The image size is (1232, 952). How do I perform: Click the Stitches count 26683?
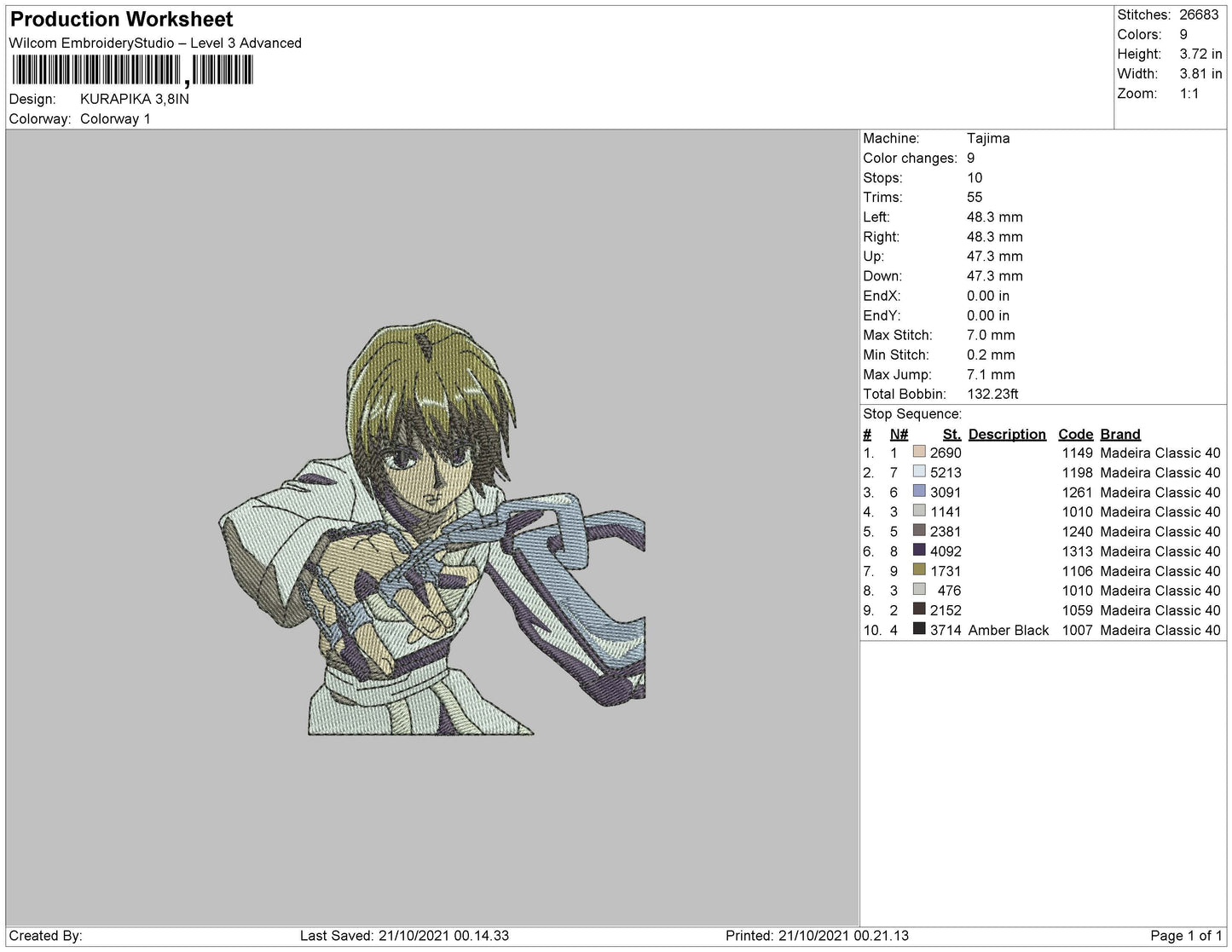pyautogui.click(x=1199, y=14)
